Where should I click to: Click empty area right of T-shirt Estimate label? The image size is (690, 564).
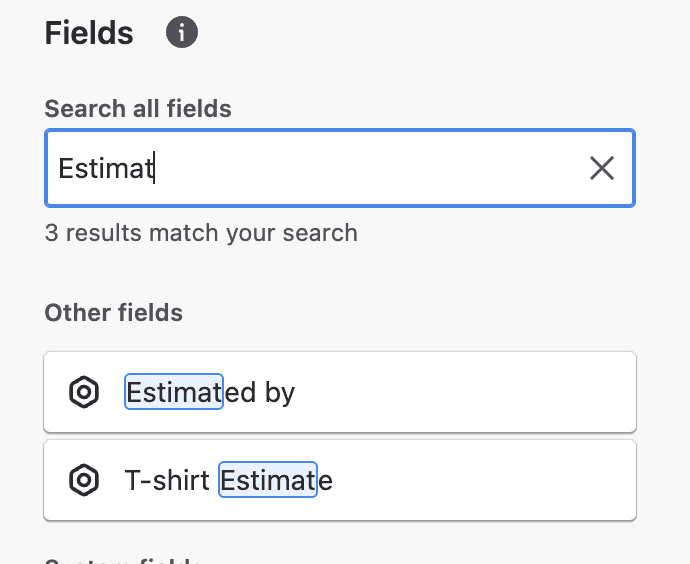tap(490, 481)
